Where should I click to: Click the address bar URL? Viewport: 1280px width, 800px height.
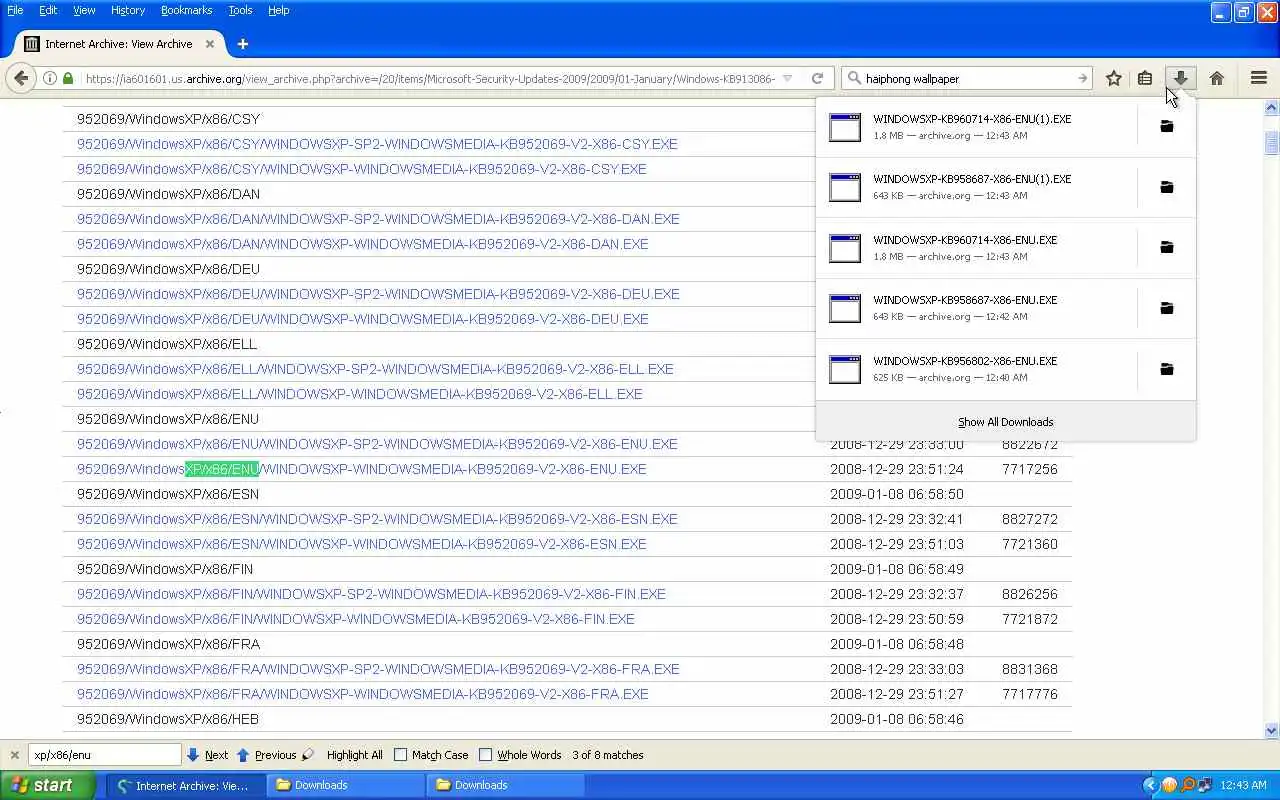[x=430, y=78]
